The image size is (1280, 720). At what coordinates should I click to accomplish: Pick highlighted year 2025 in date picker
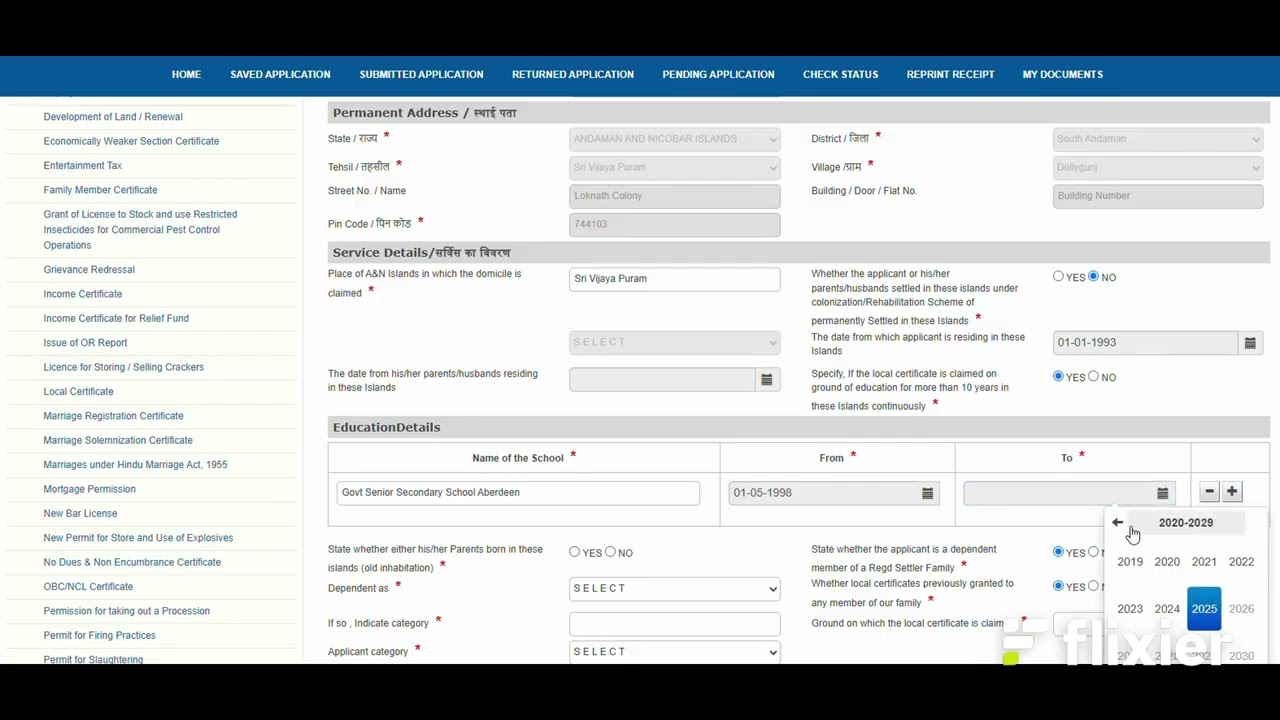[1204, 609]
